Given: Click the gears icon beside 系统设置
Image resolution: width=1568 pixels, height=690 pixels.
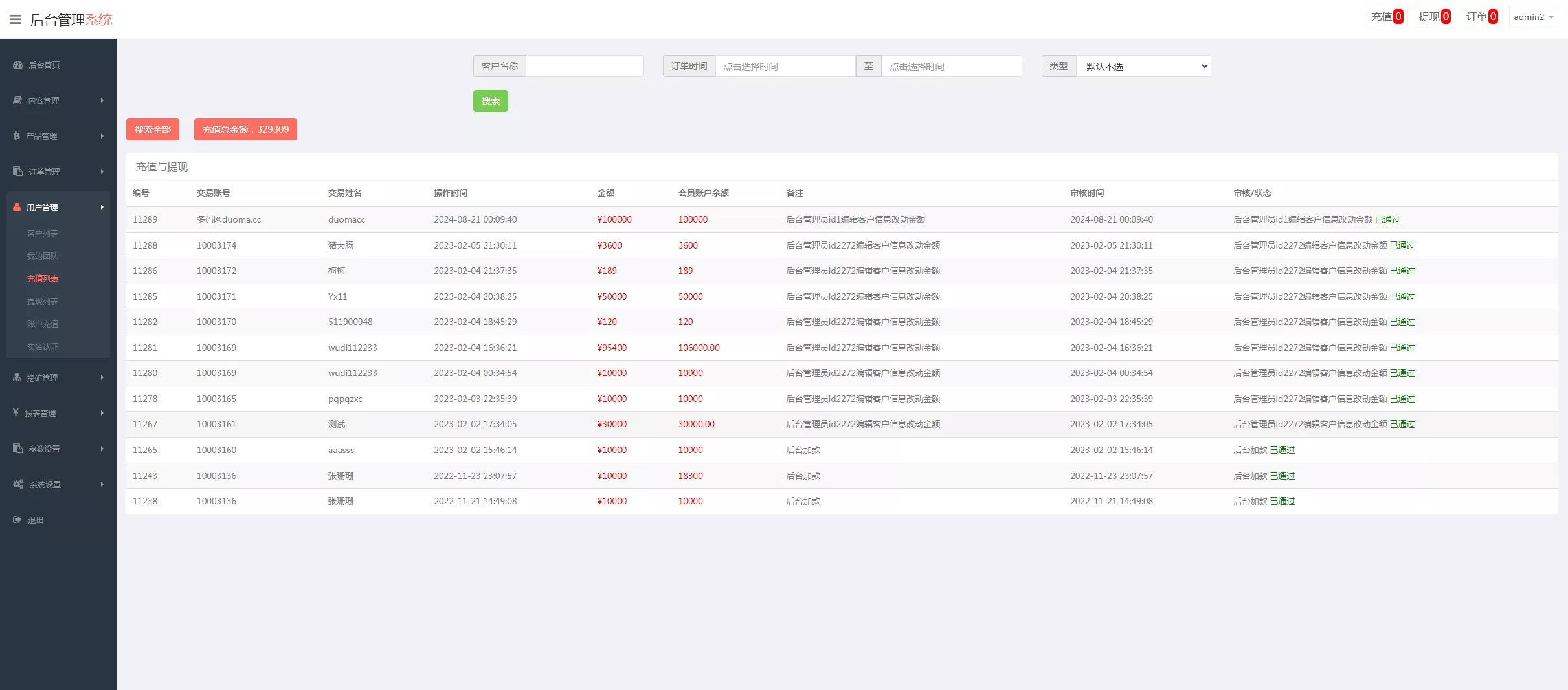Looking at the screenshot, I should [x=18, y=484].
